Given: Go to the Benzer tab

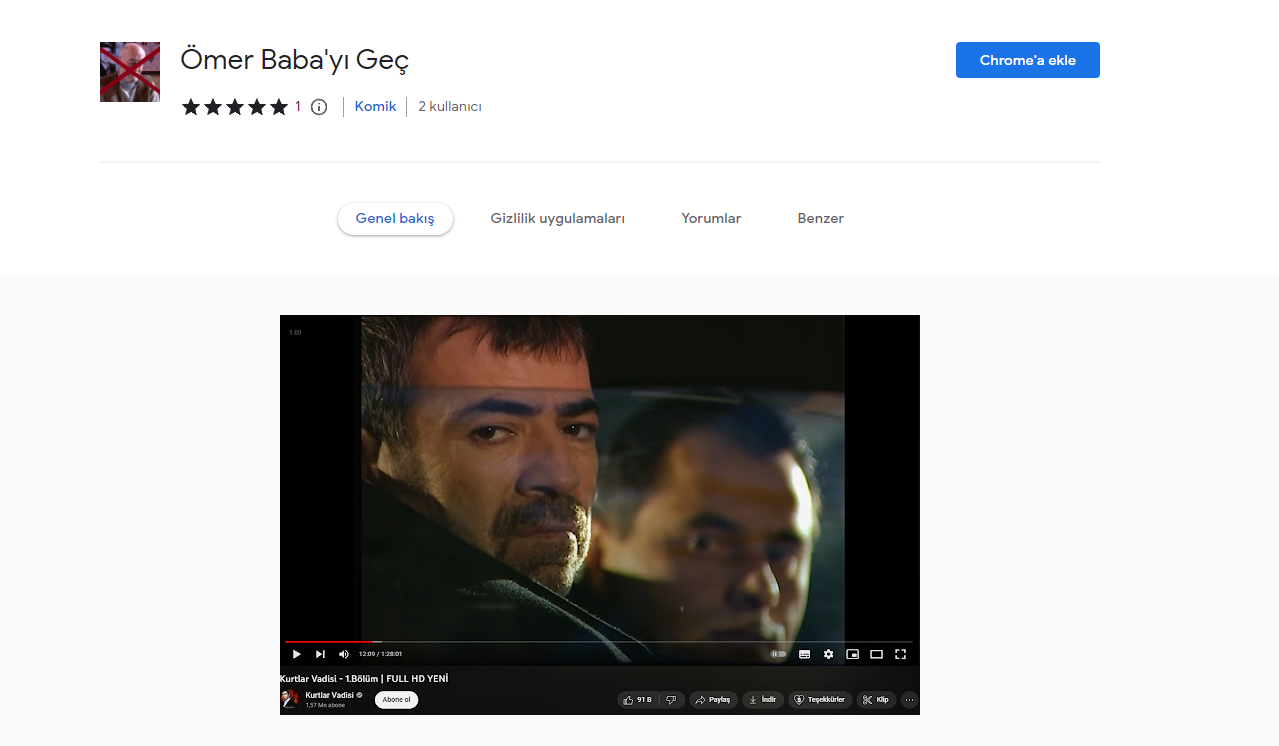Looking at the screenshot, I should click(x=821, y=219).
